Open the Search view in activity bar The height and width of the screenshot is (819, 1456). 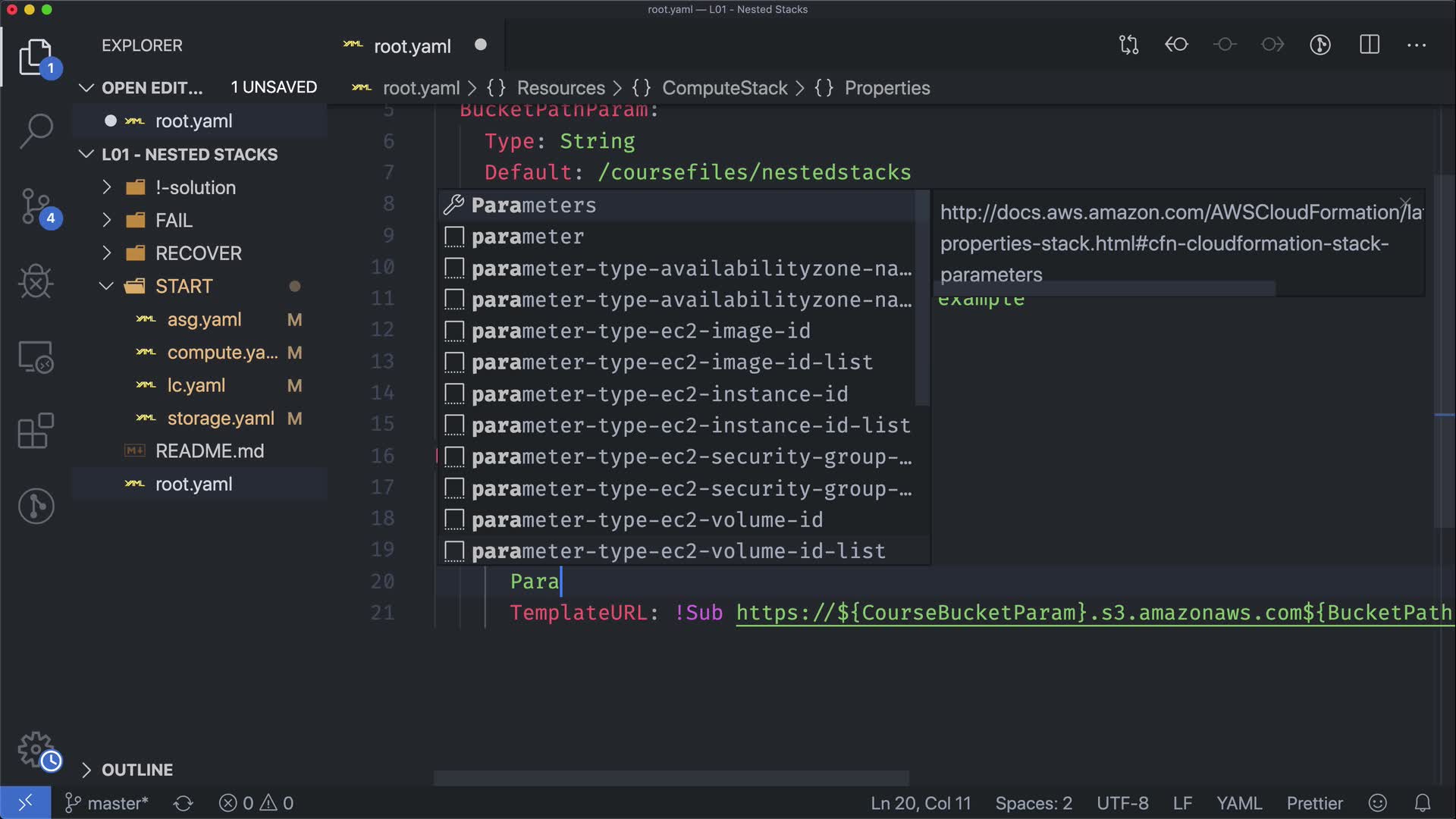(x=36, y=130)
